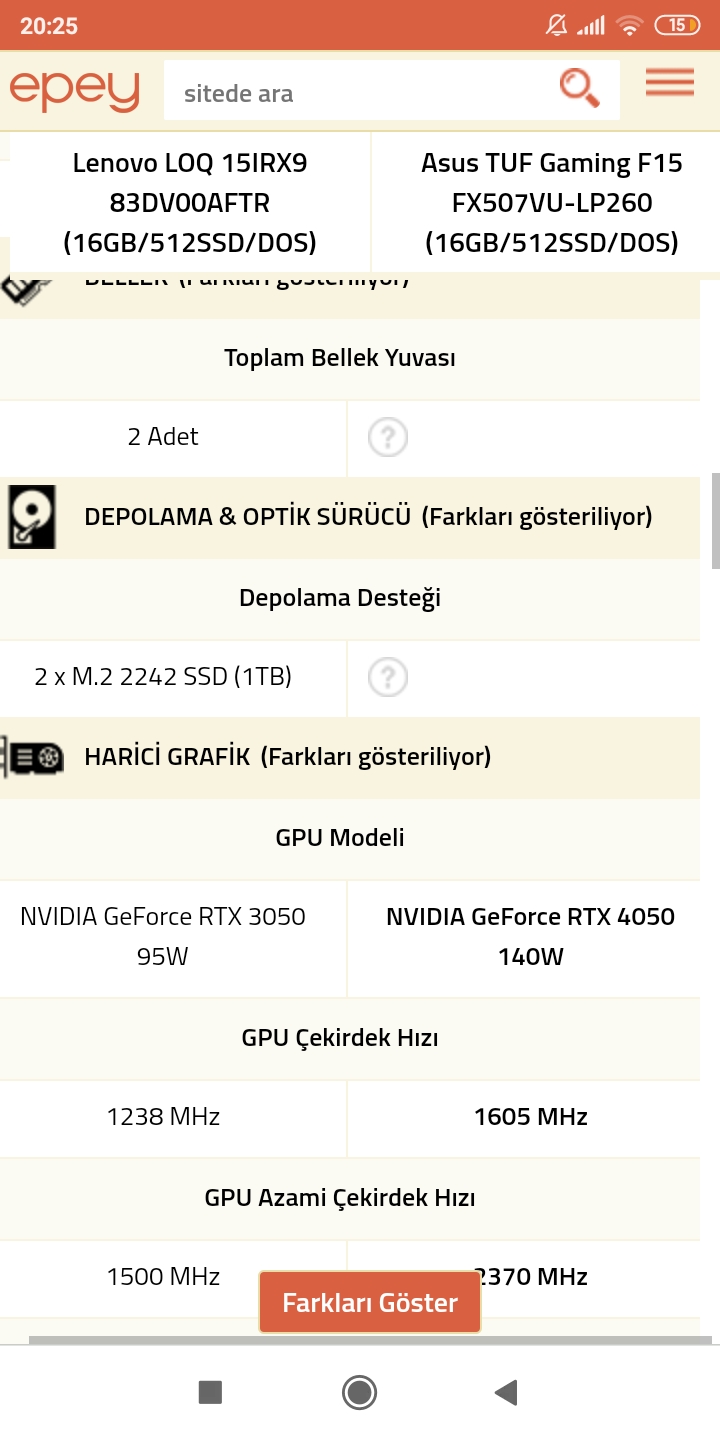
Task: Click the epey logo
Action: tap(75, 90)
